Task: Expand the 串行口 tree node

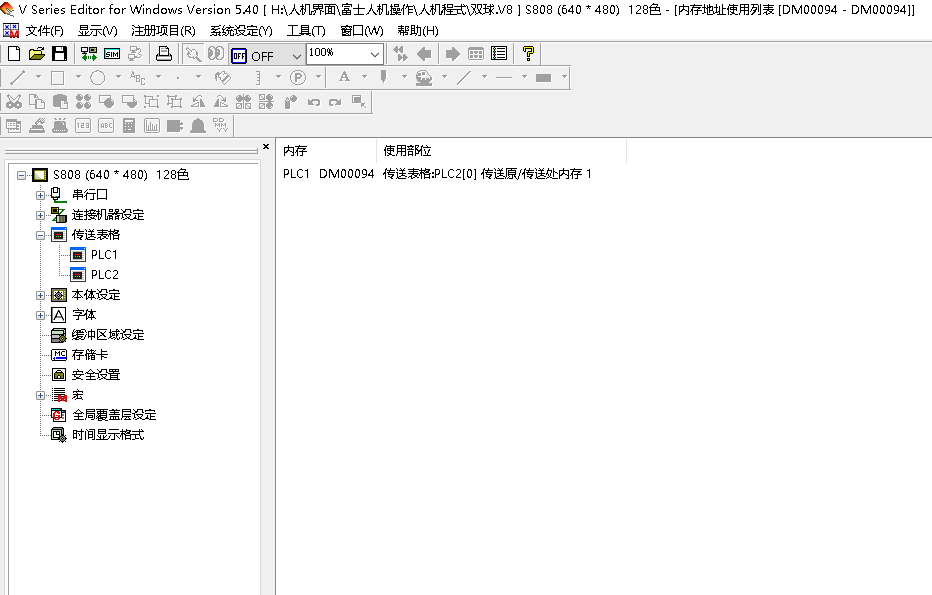Action: tap(41, 195)
